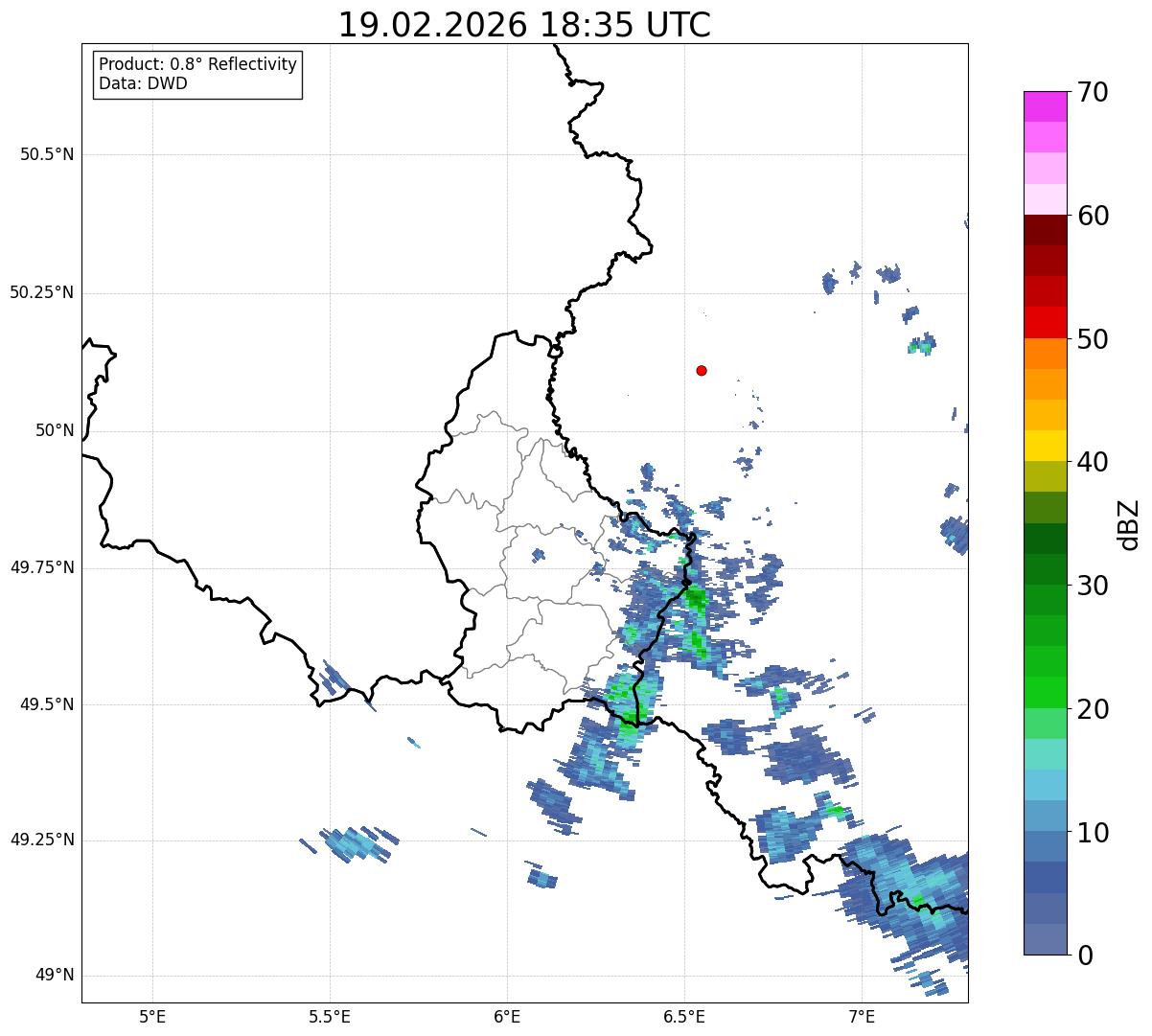Click the 50.5°N latitude label
This screenshot has width=1152, height=1036.
(x=47, y=154)
